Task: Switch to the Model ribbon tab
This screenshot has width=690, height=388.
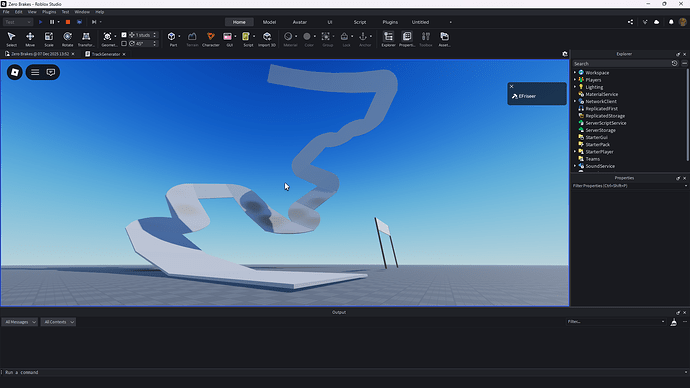Action: 269,22
